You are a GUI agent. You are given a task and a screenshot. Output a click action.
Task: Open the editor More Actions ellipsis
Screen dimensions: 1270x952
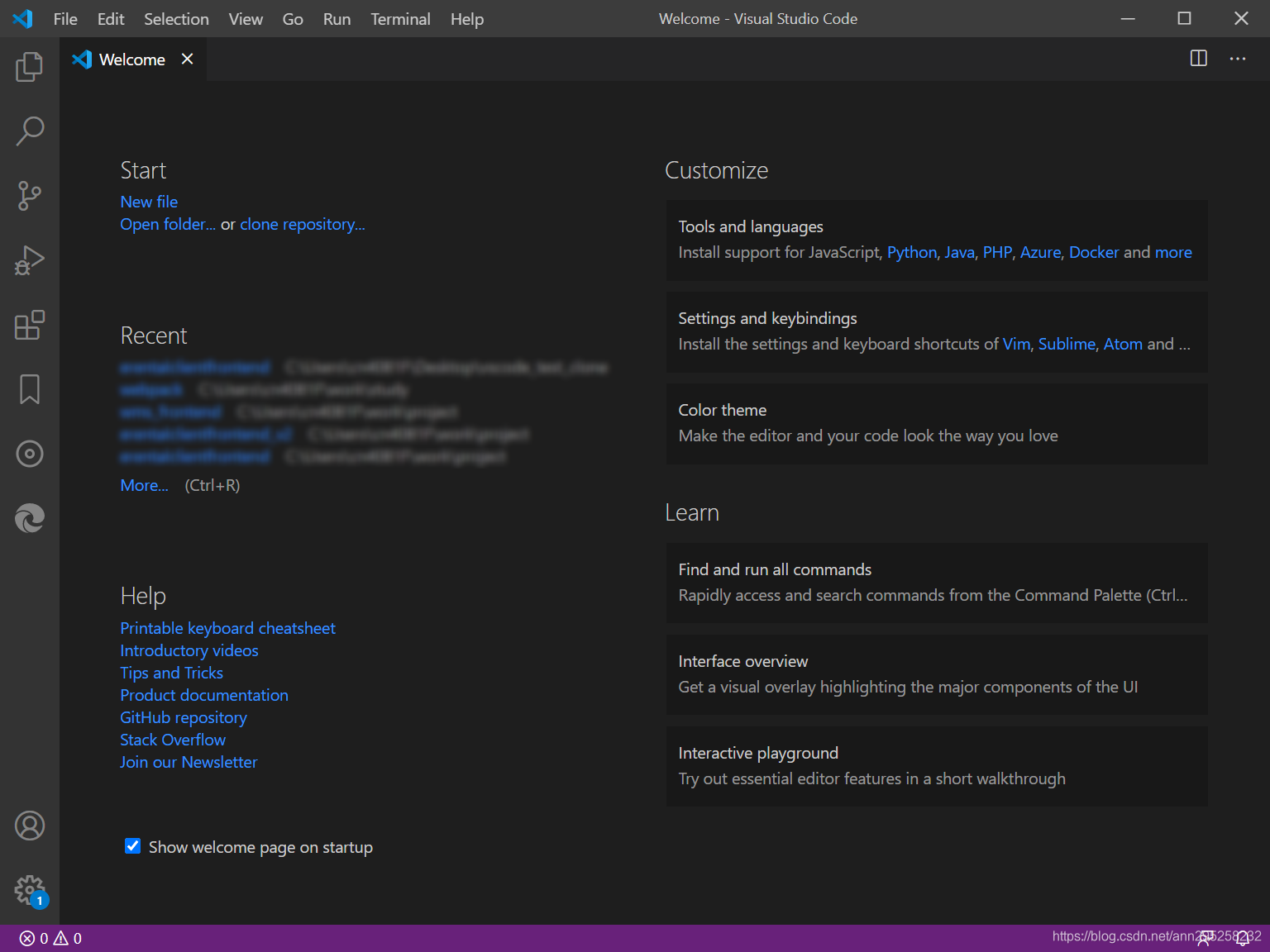point(1238,59)
